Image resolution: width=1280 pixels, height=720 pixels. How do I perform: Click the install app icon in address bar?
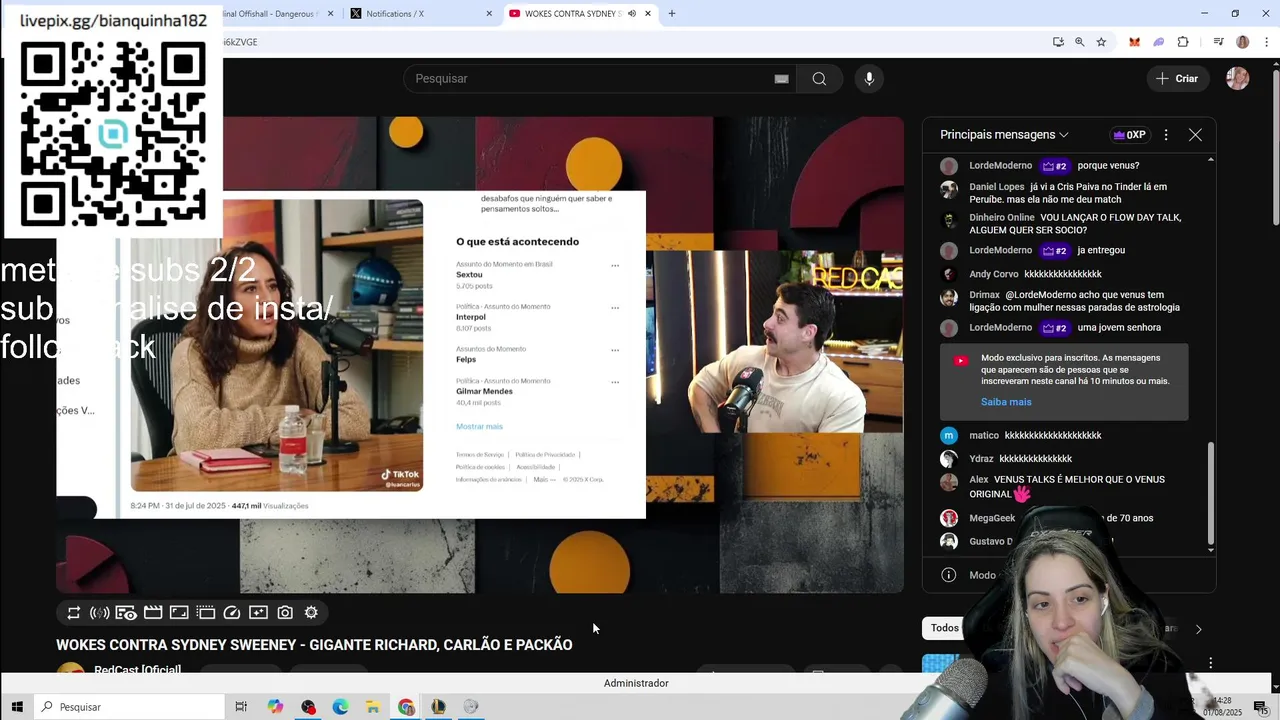(1058, 42)
